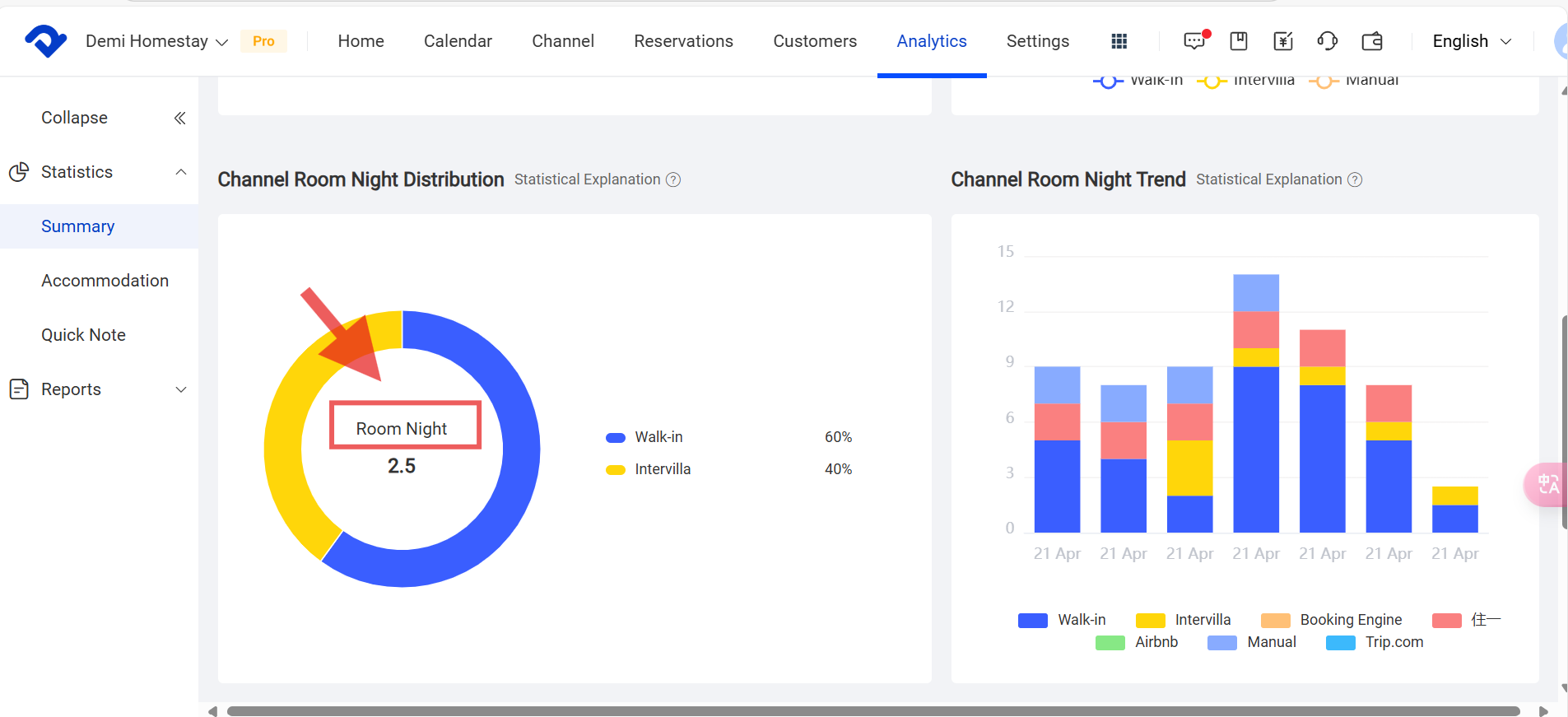Image resolution: width=1568 pixels, height=717 pixels.
Task: Click help icon beside Channel Room Night Trend
Action: [x=1355, y=179]
